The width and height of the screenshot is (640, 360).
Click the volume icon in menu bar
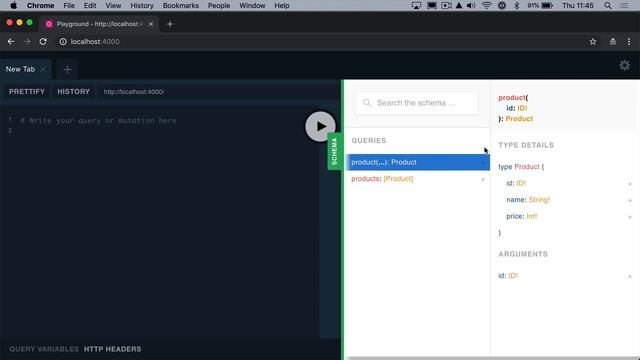[471, 6]
